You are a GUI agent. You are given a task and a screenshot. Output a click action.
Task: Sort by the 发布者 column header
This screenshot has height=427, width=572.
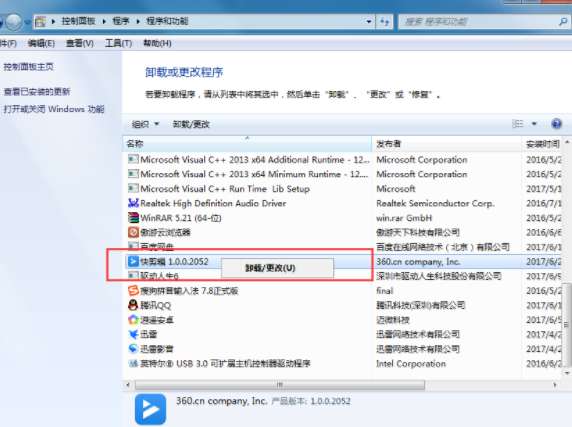pos(447,144)
